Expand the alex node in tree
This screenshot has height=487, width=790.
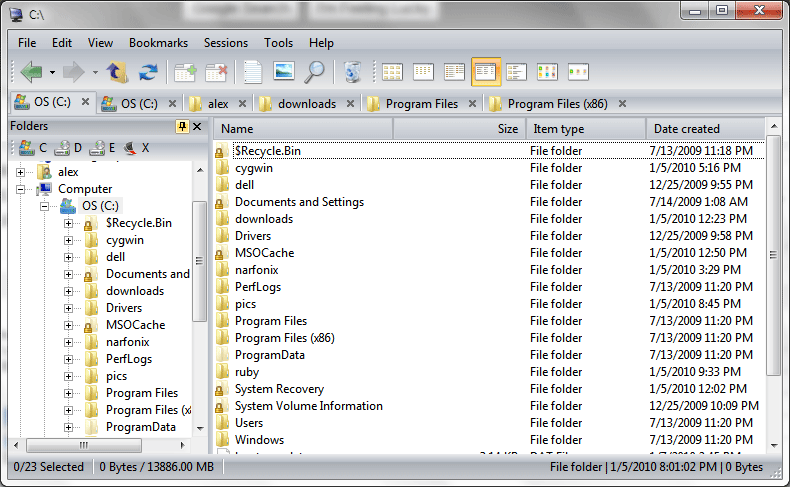[20, 172]
